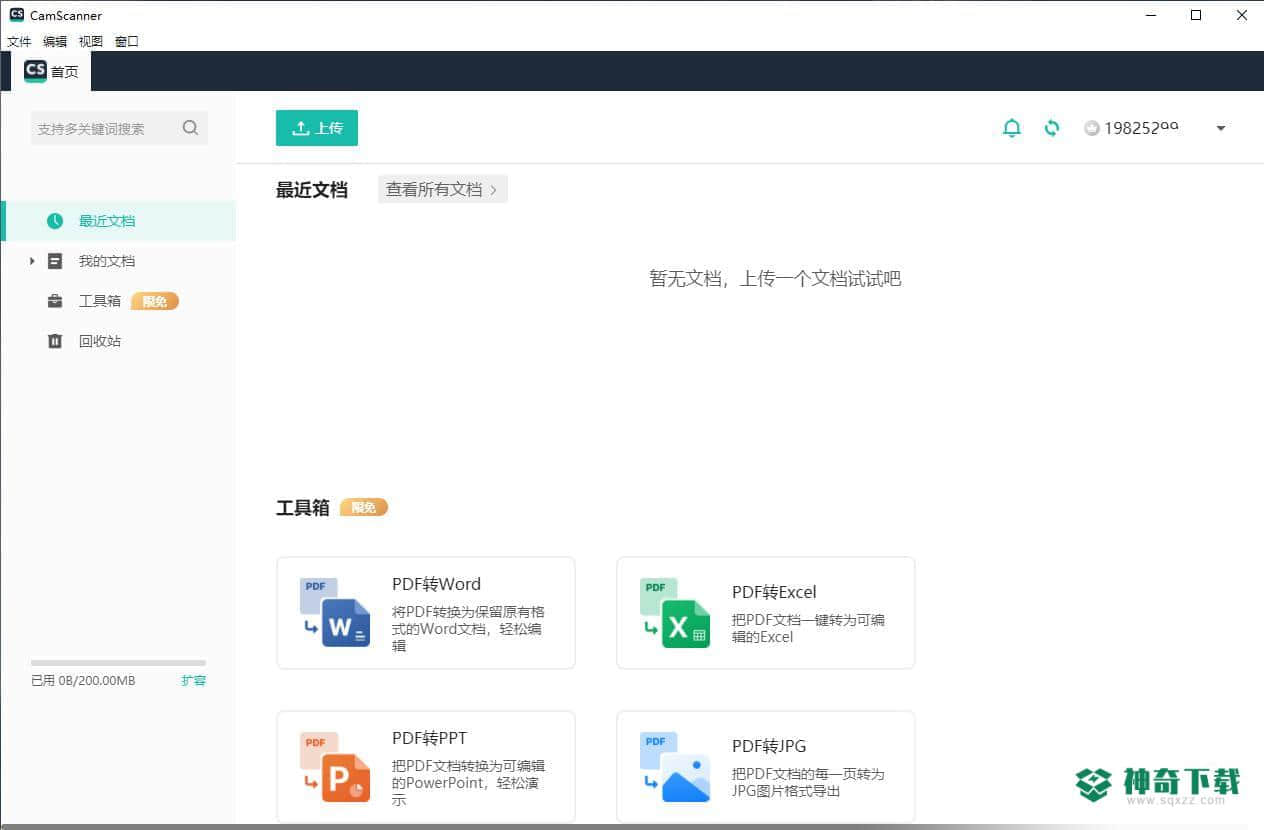1264x830 pixels.
Task: Minimize the CamScanner window
Action: coord(1151,15)
